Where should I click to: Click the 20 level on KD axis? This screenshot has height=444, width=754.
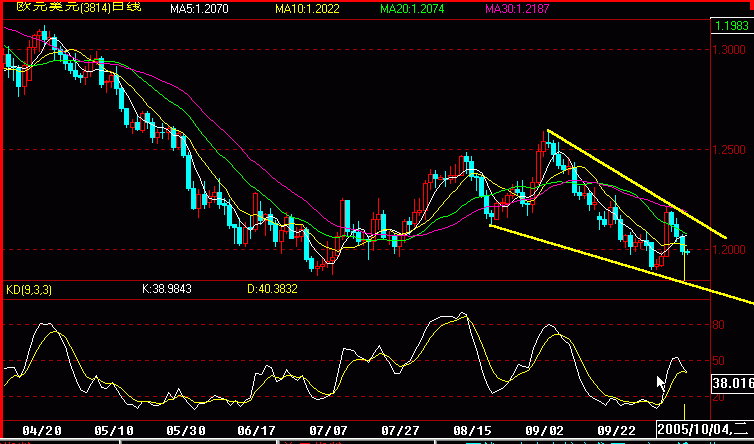[718, 397]
